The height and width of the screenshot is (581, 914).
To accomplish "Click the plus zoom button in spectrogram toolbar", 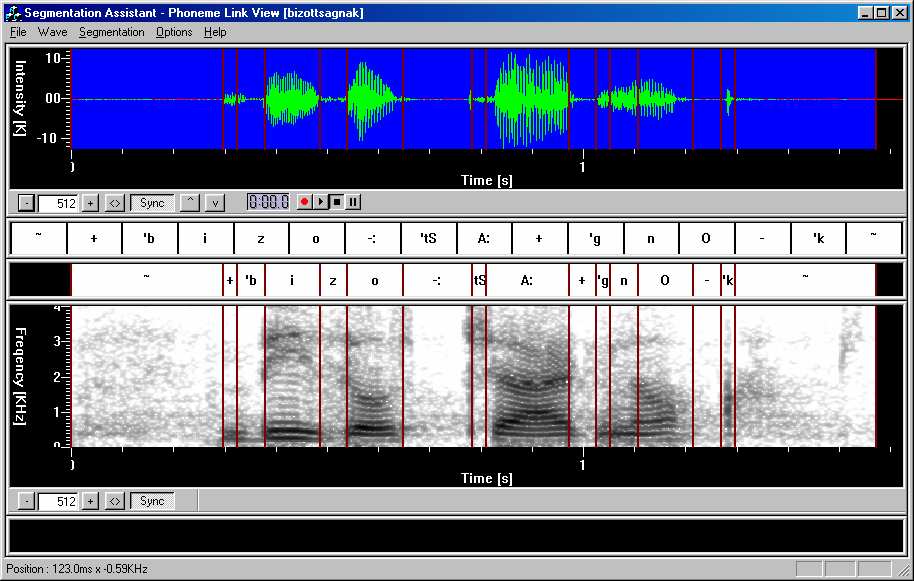I will pyautogui.click(x=90, y=501).
